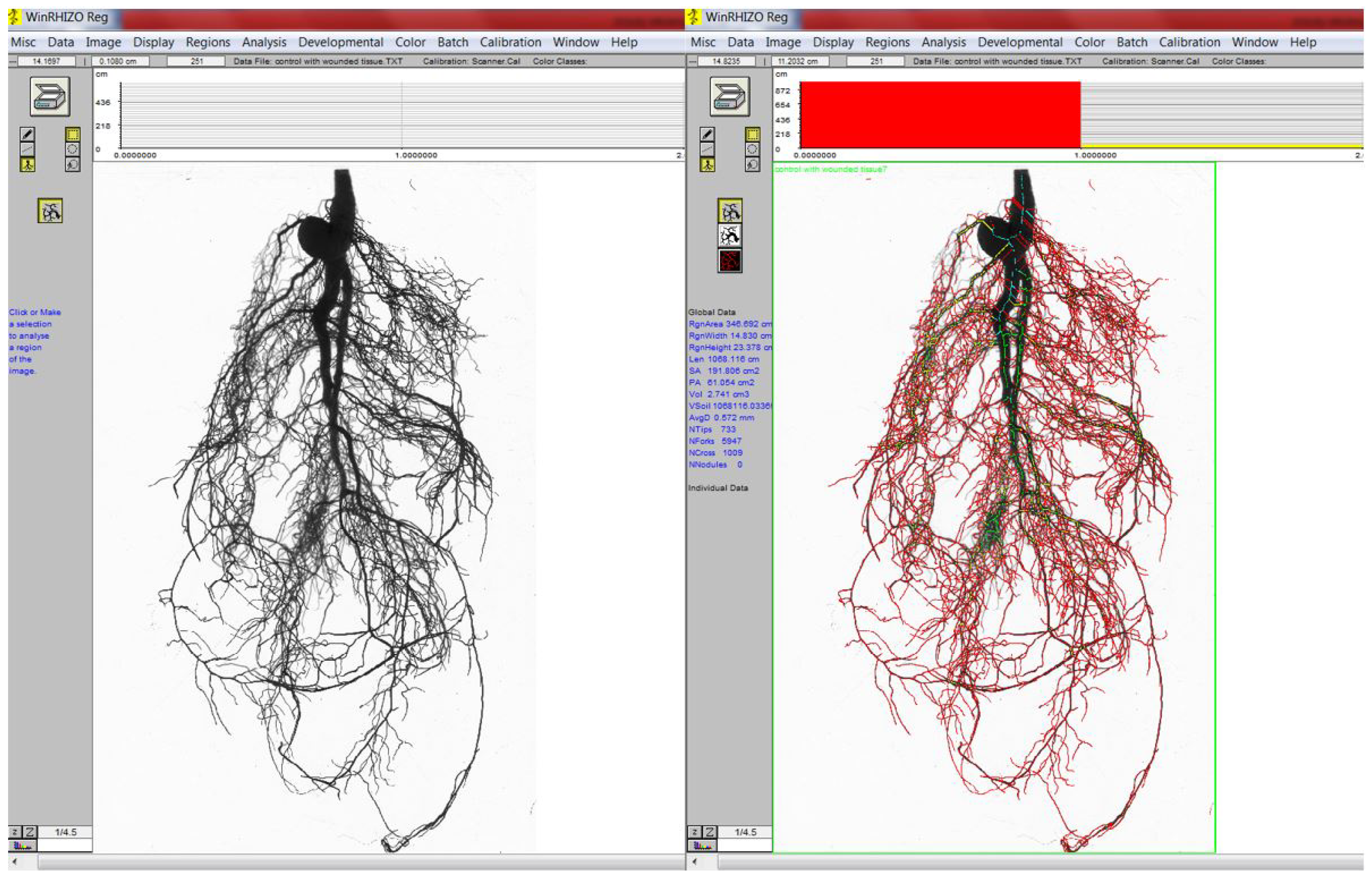Select the lasso region tool in right window

752,164
